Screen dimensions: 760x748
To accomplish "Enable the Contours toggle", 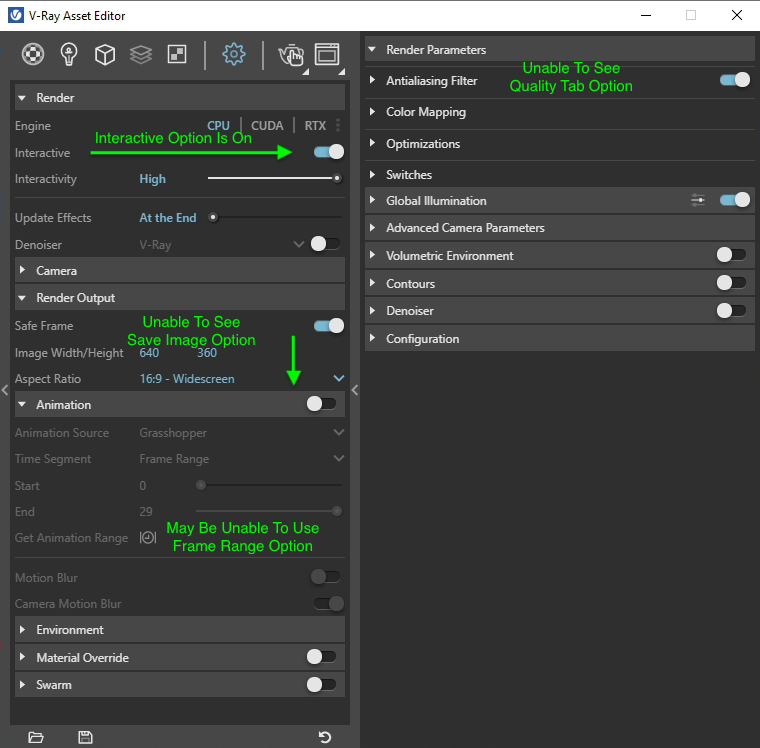I will tap(731, 283).
